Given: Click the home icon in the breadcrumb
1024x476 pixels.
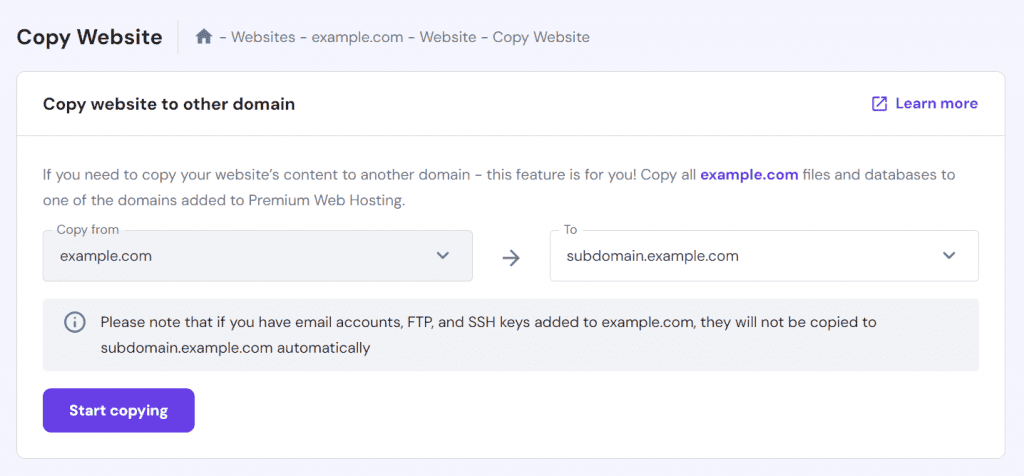Looking at the screenshot, I should point(204,37).
